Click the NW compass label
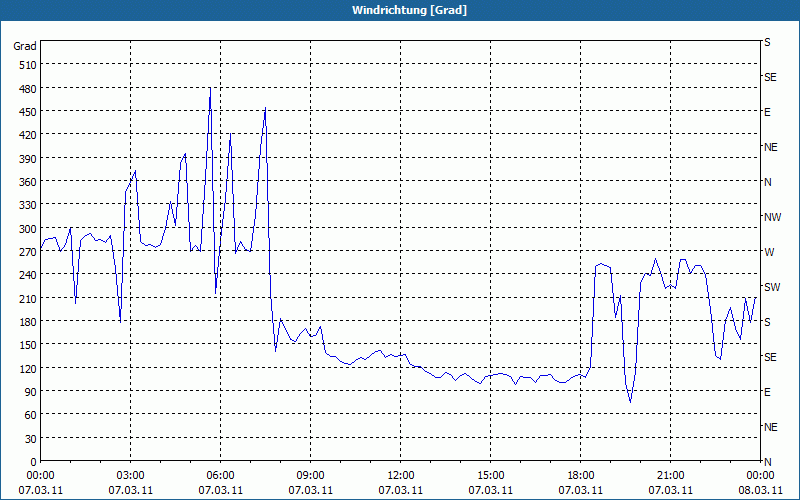800x500 pixels. pyautogui.click(x=772, y=217)
